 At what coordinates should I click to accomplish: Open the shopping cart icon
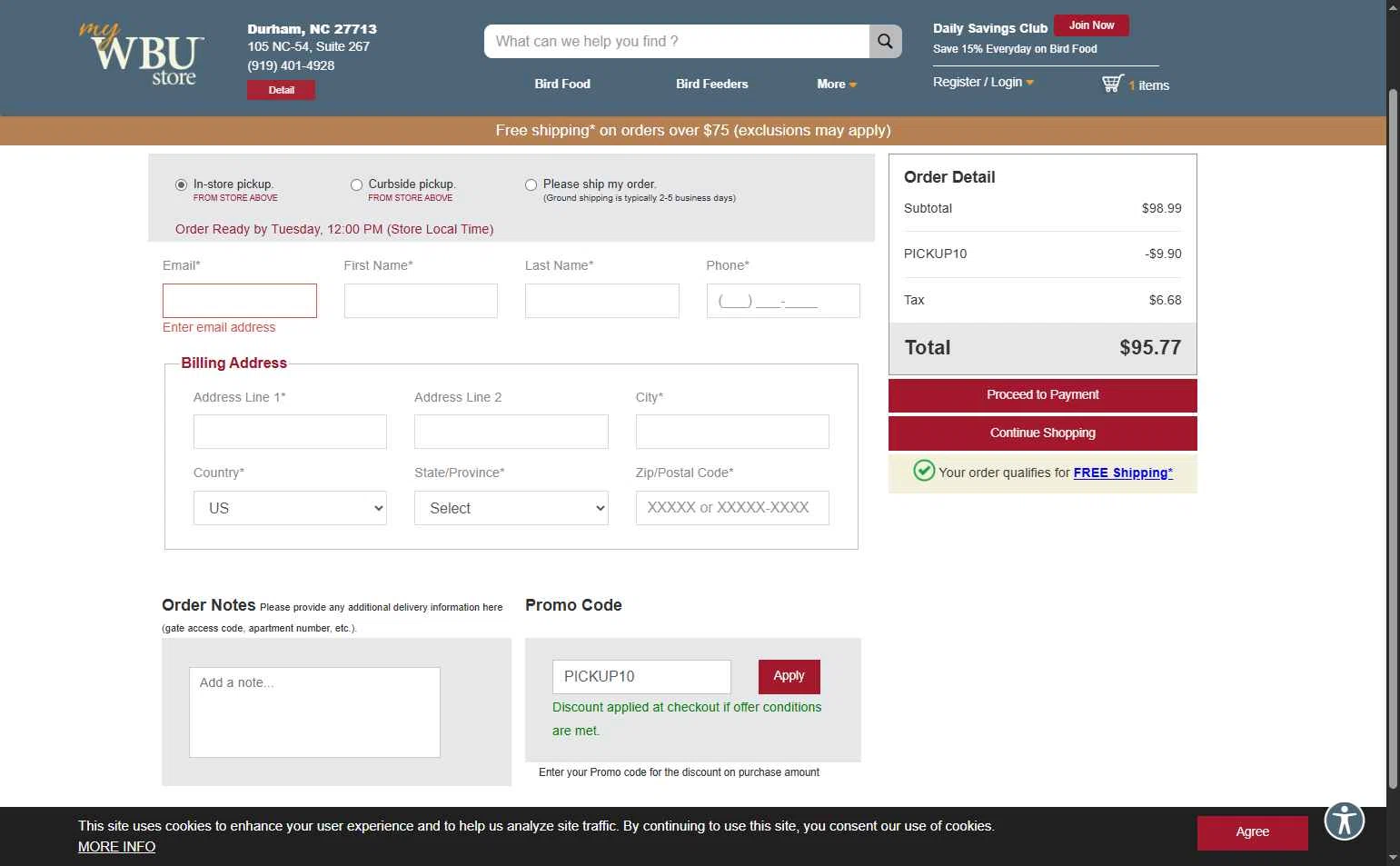coord(1112,84)
